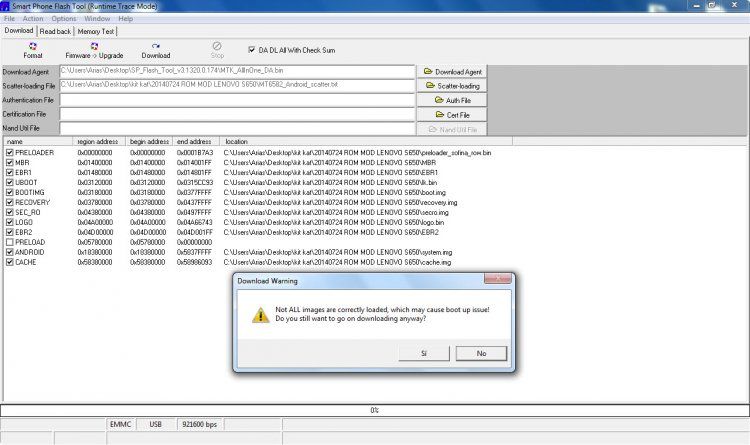Click the Download Agent browse button
750x445 pixels.
pos(452,71)
